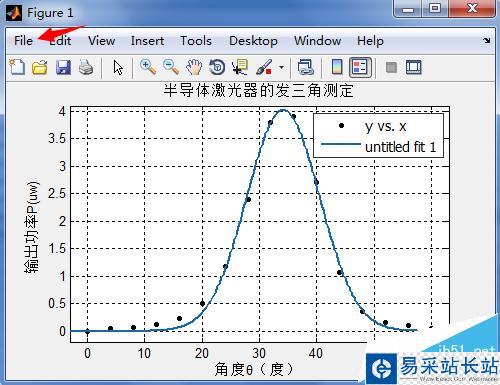
Task: Print the figure with the printer icon
Action: (x=86, y=67)
